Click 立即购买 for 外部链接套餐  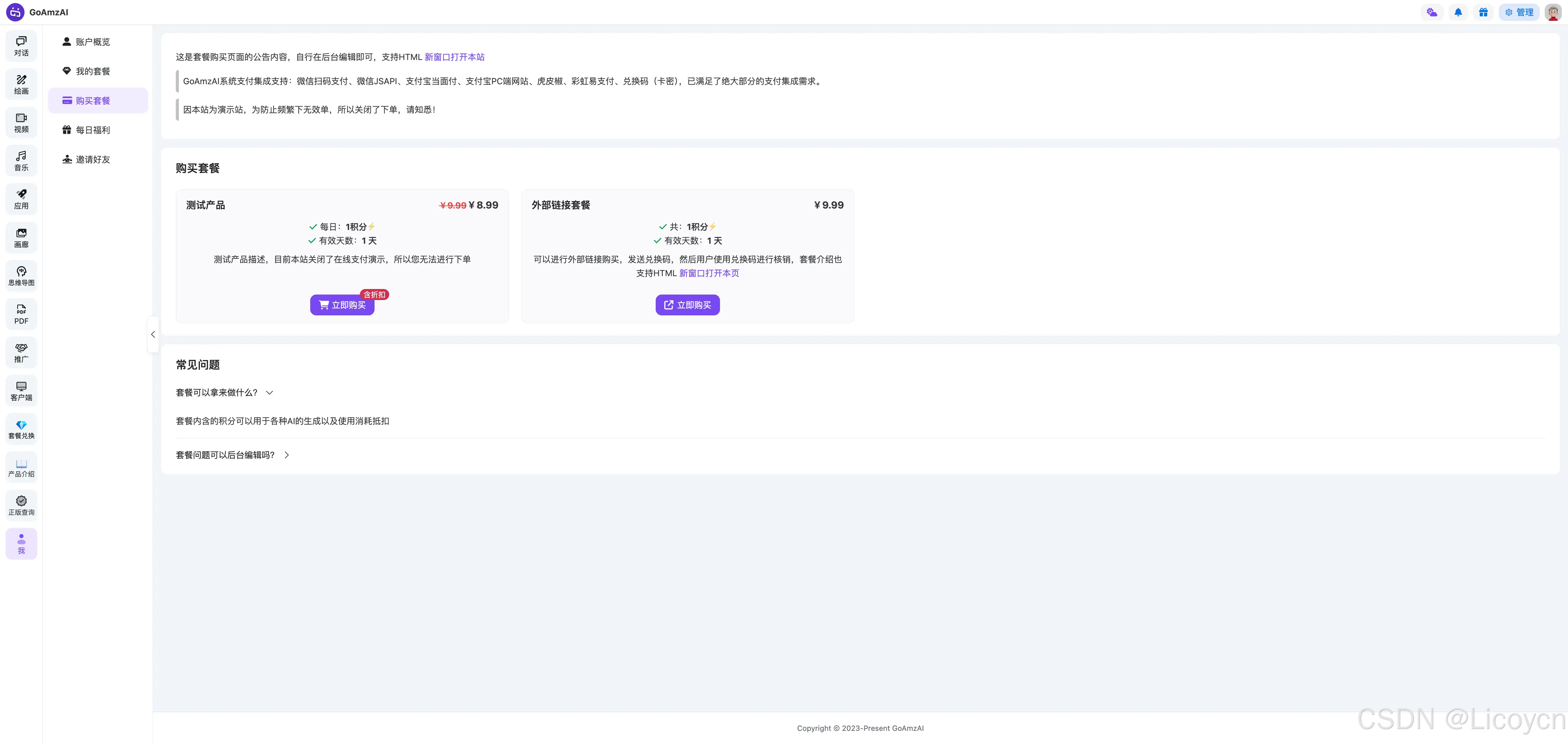[687, 305]
